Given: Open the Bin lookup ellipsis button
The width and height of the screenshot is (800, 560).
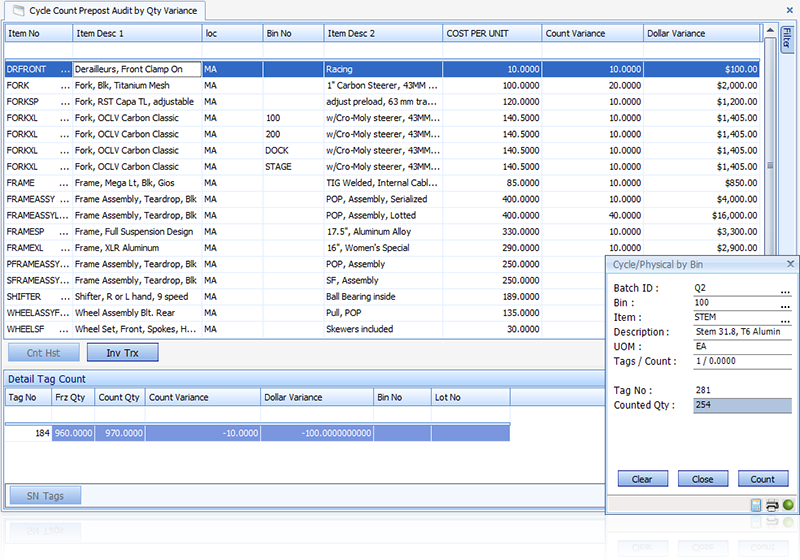Looking at the screenshot, I should tap(786, 303).
